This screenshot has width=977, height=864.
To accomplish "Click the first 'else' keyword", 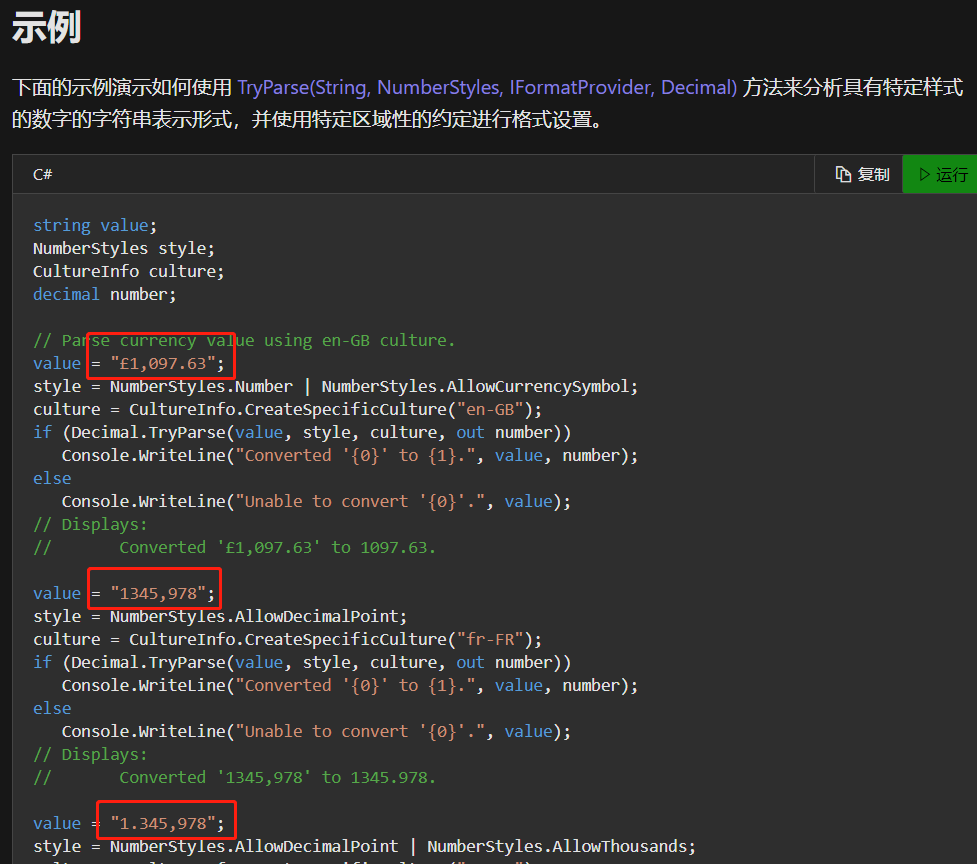I will [52, 478].
